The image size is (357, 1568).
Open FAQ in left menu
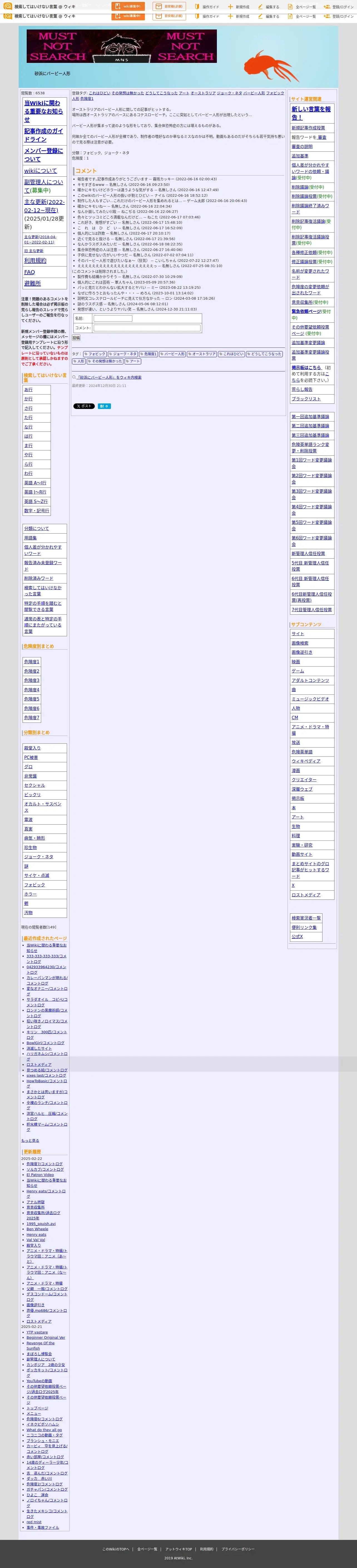[x=29, y=272]
